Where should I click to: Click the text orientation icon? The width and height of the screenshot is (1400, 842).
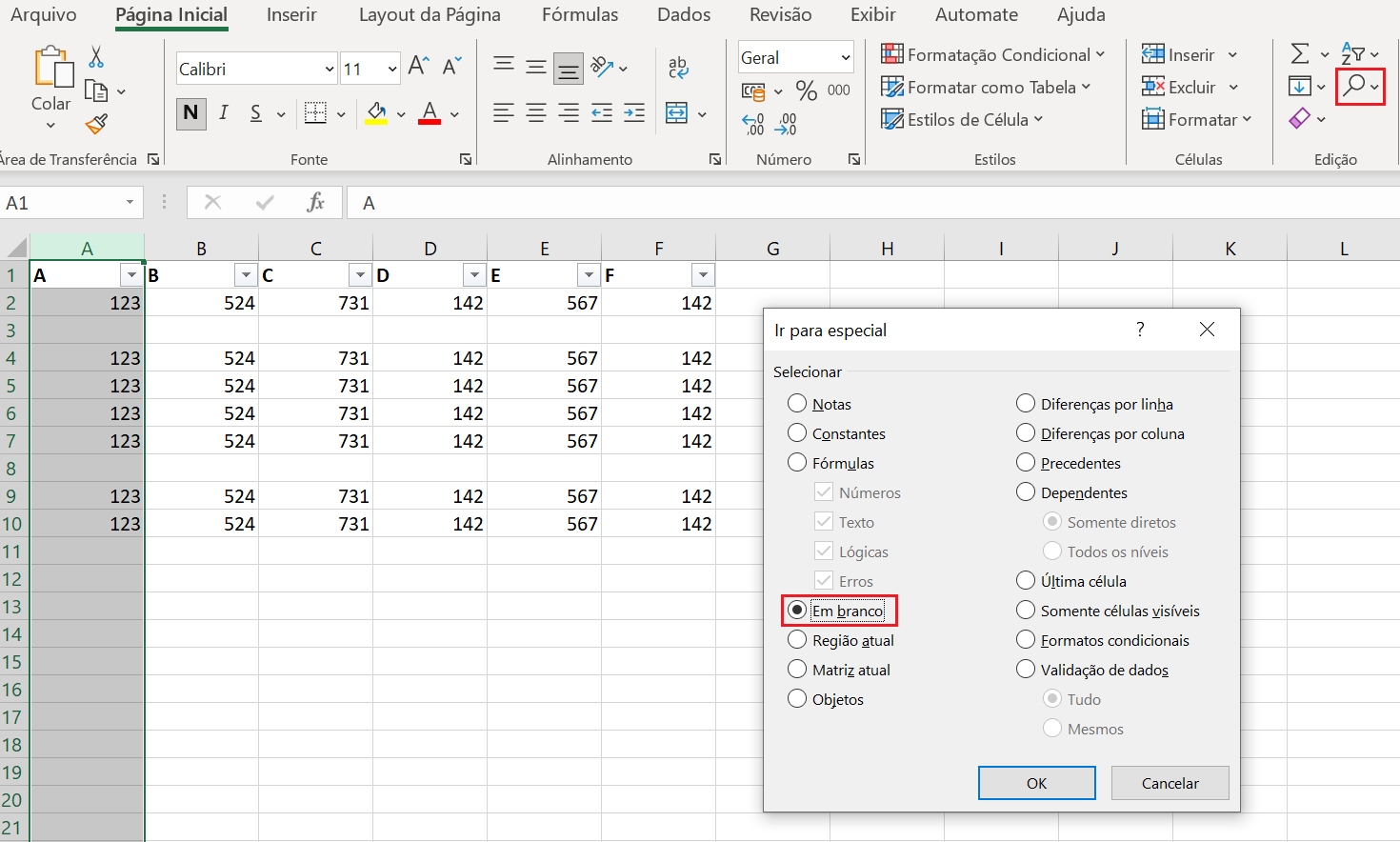tap(602, 66)
